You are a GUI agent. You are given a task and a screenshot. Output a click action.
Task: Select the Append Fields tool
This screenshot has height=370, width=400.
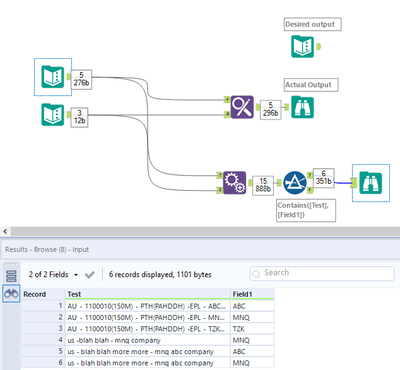(x=235, y=183)
